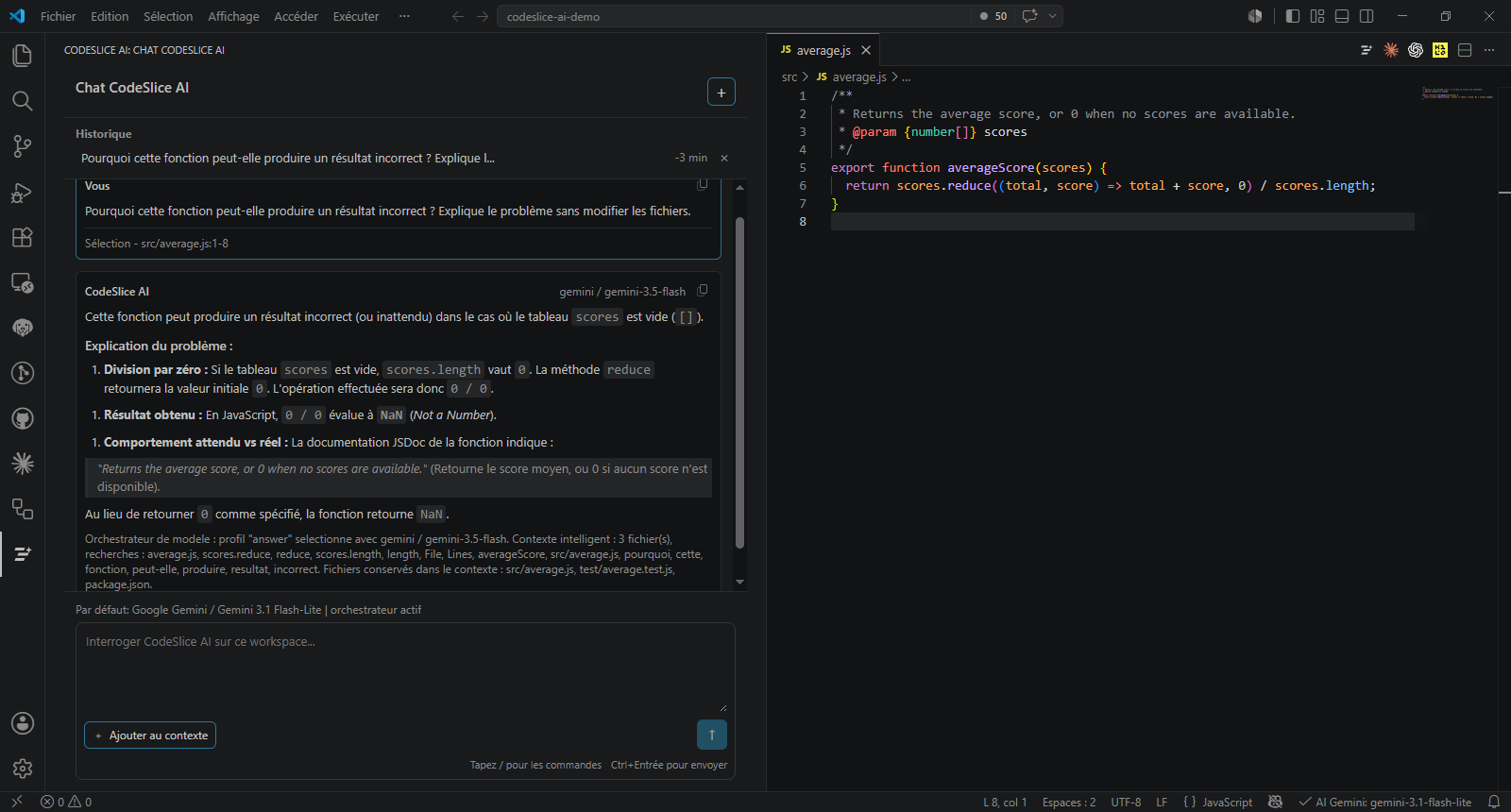Customize layout from the title bar
The width and height of the screenshot is (1511, 812).
(1317, 16)
